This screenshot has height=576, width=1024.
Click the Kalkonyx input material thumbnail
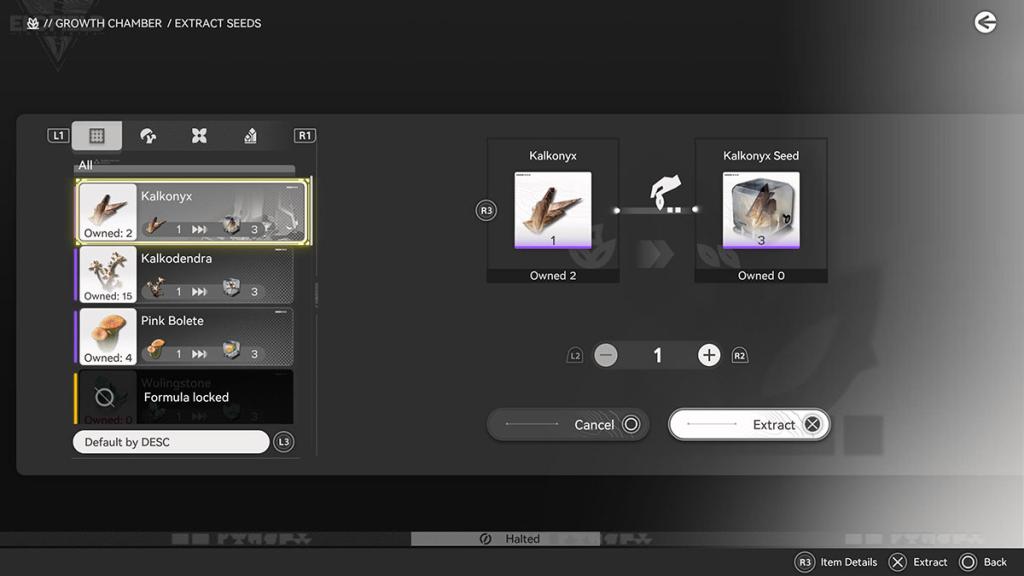click(553, 210)
